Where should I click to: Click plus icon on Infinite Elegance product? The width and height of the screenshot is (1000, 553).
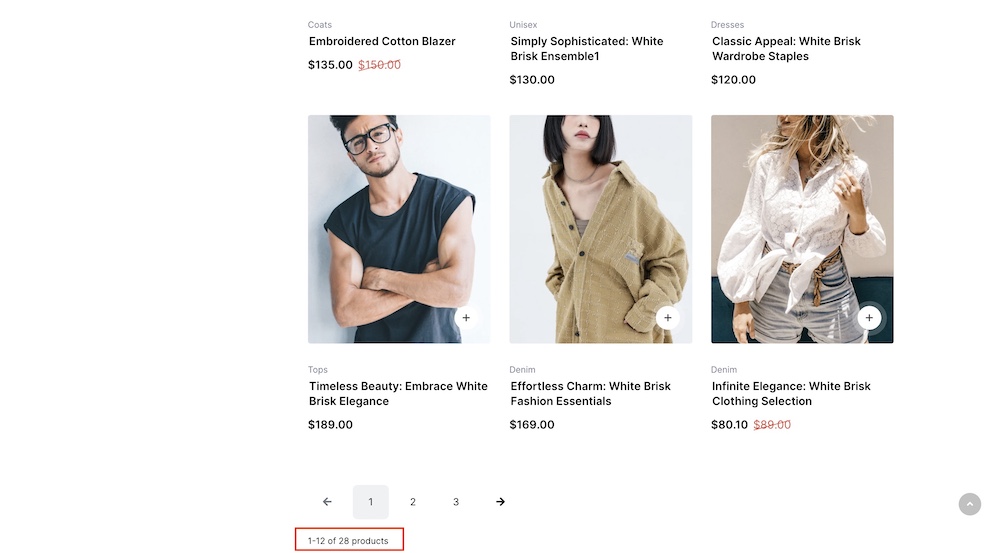[869, 318]
